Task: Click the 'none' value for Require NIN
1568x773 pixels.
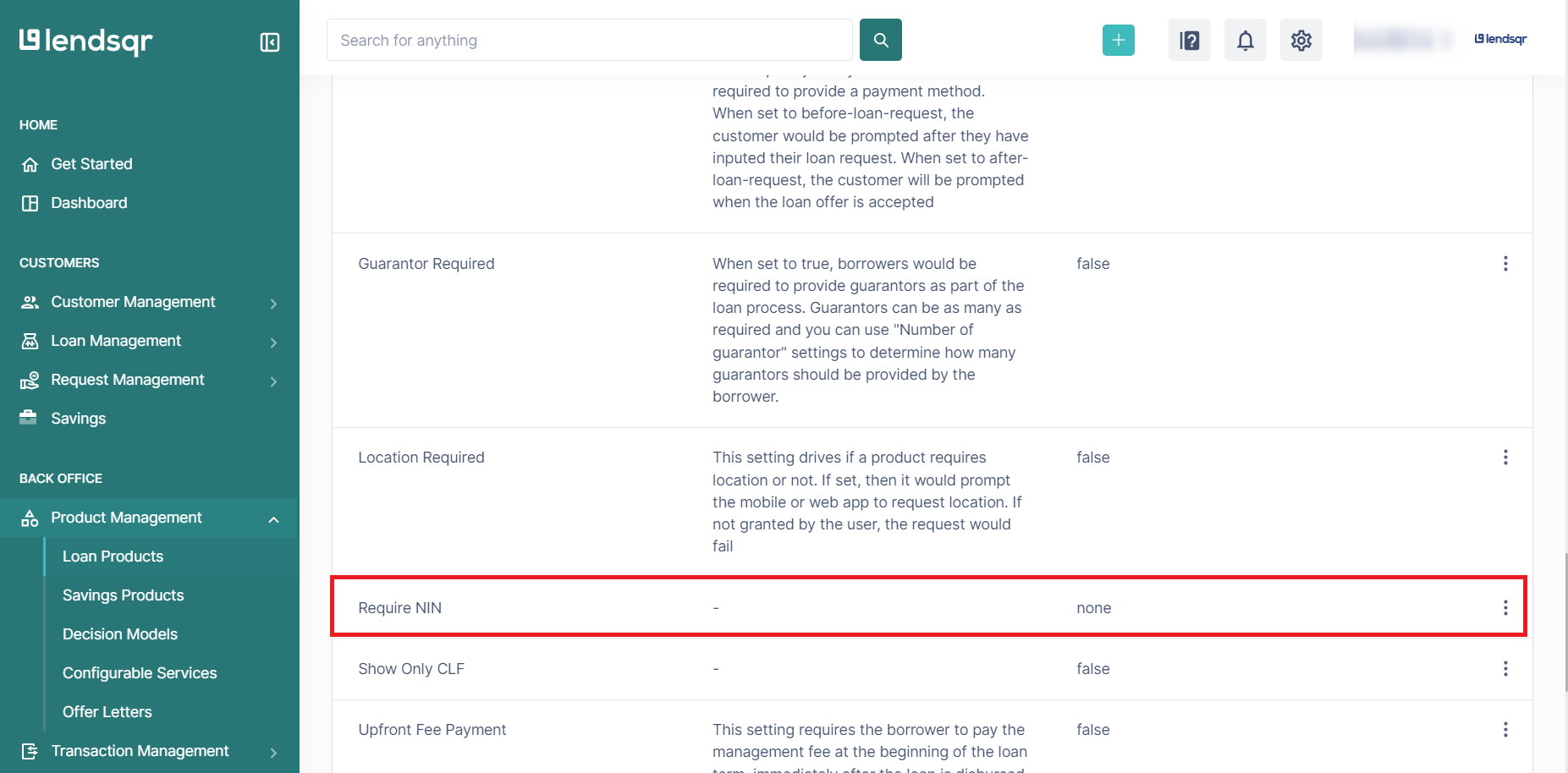Action: 1093,608
